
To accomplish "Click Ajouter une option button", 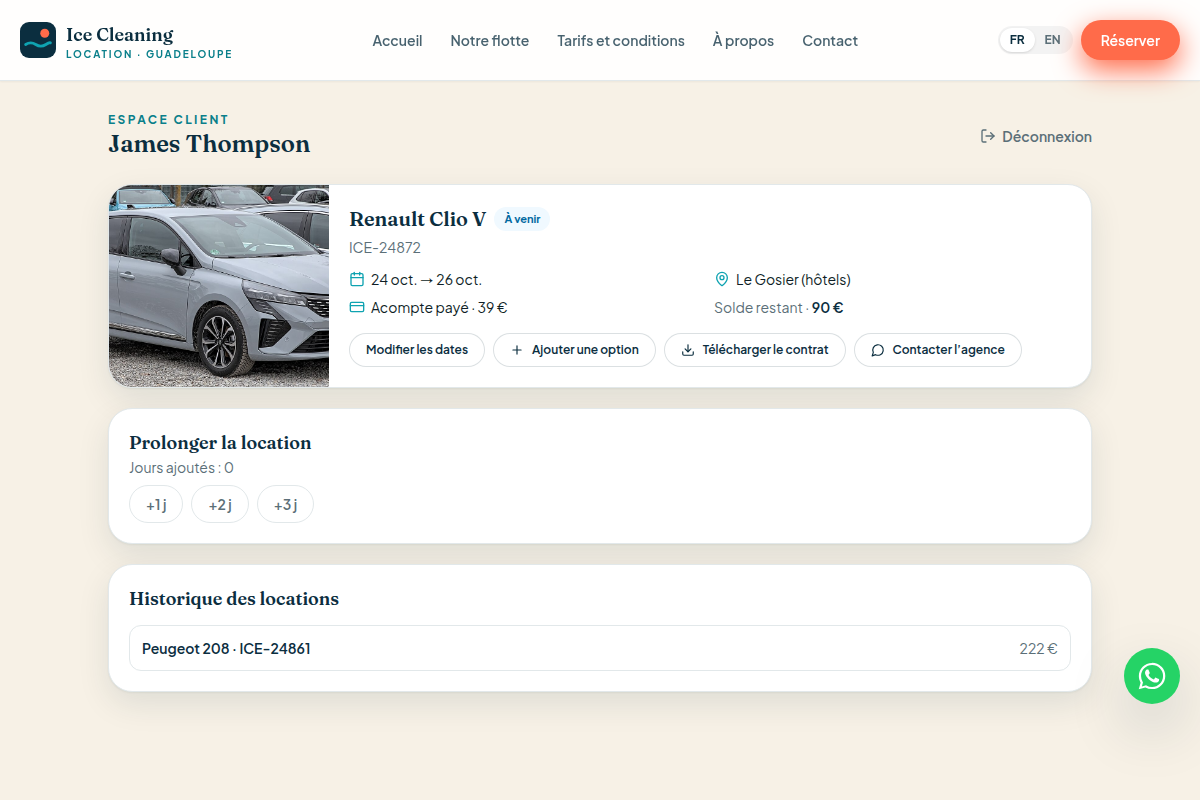I will coord(574,350).
